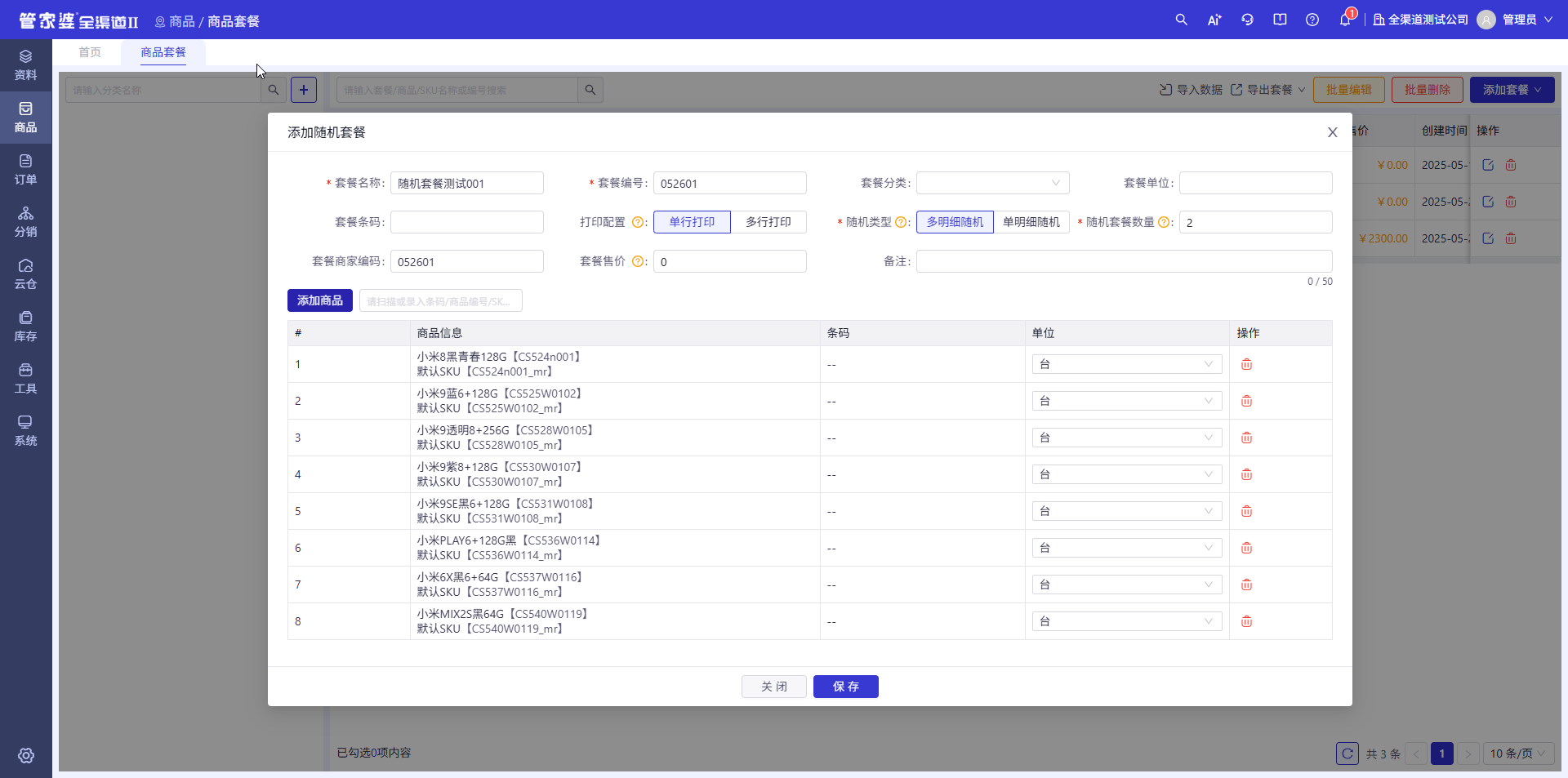The height and width of the screenshot is (778, 1568).
Task: Click the 保存 button
Action: [x=846, y=687]
